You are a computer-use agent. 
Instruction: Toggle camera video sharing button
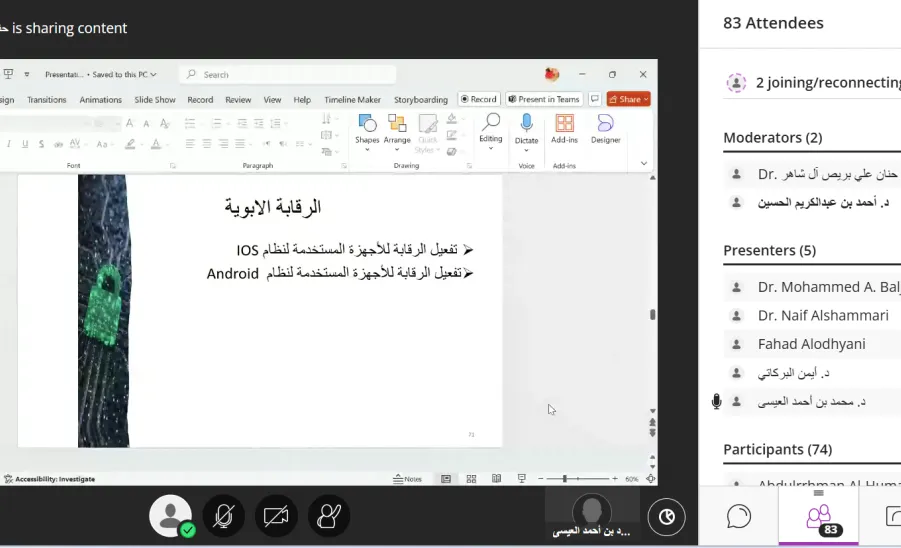pyautogui.click(x=276, y=516)
